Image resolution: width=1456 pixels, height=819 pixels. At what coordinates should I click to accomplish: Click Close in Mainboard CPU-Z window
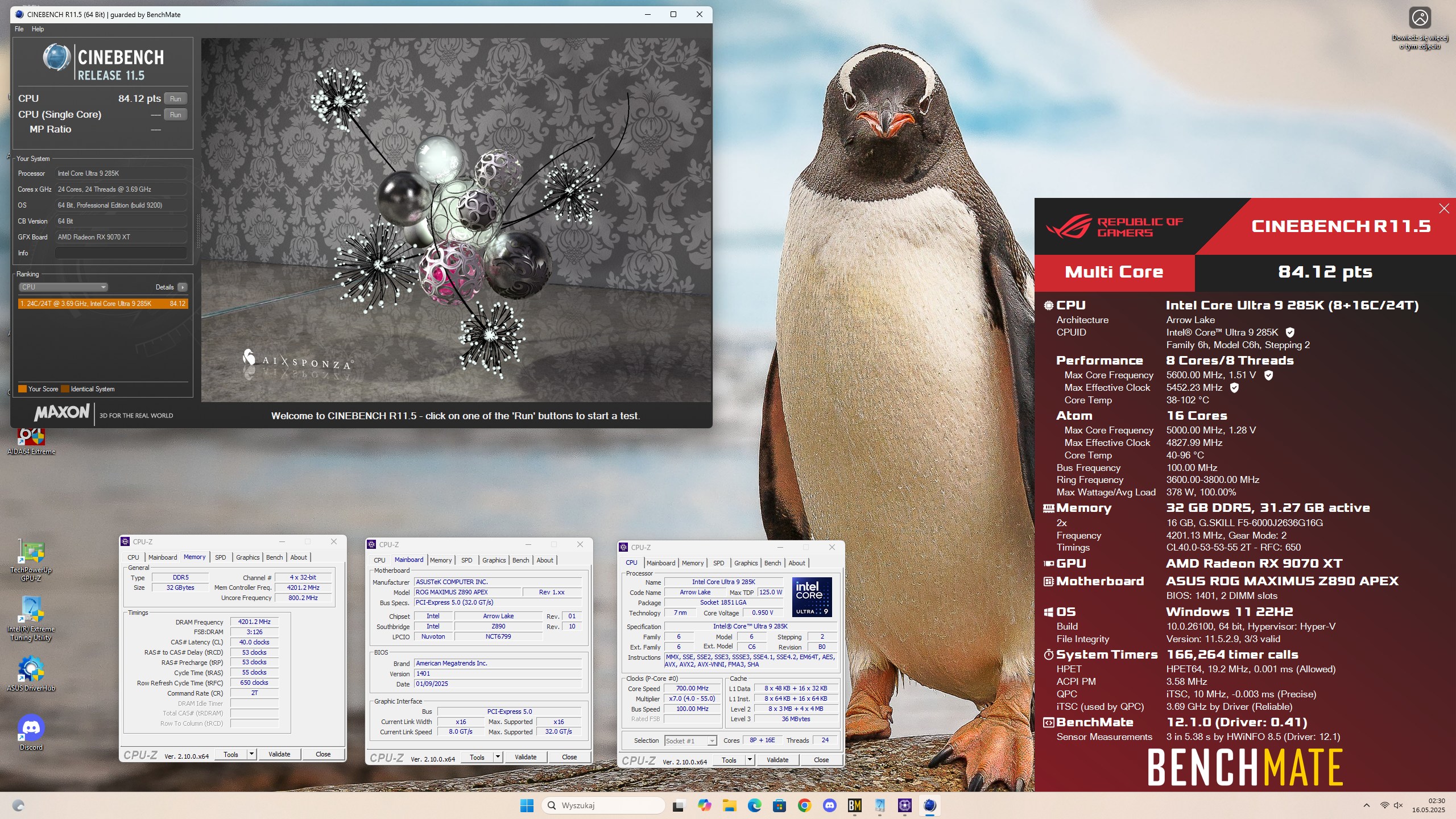569,757
